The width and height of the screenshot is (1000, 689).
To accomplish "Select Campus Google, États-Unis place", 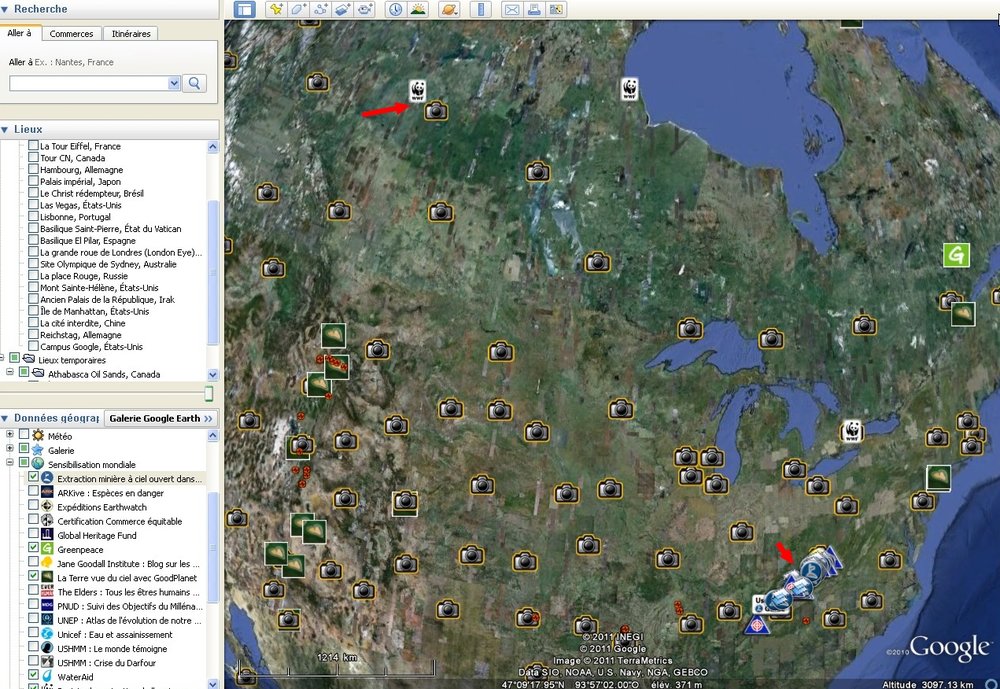I will [x=91, y=346].
